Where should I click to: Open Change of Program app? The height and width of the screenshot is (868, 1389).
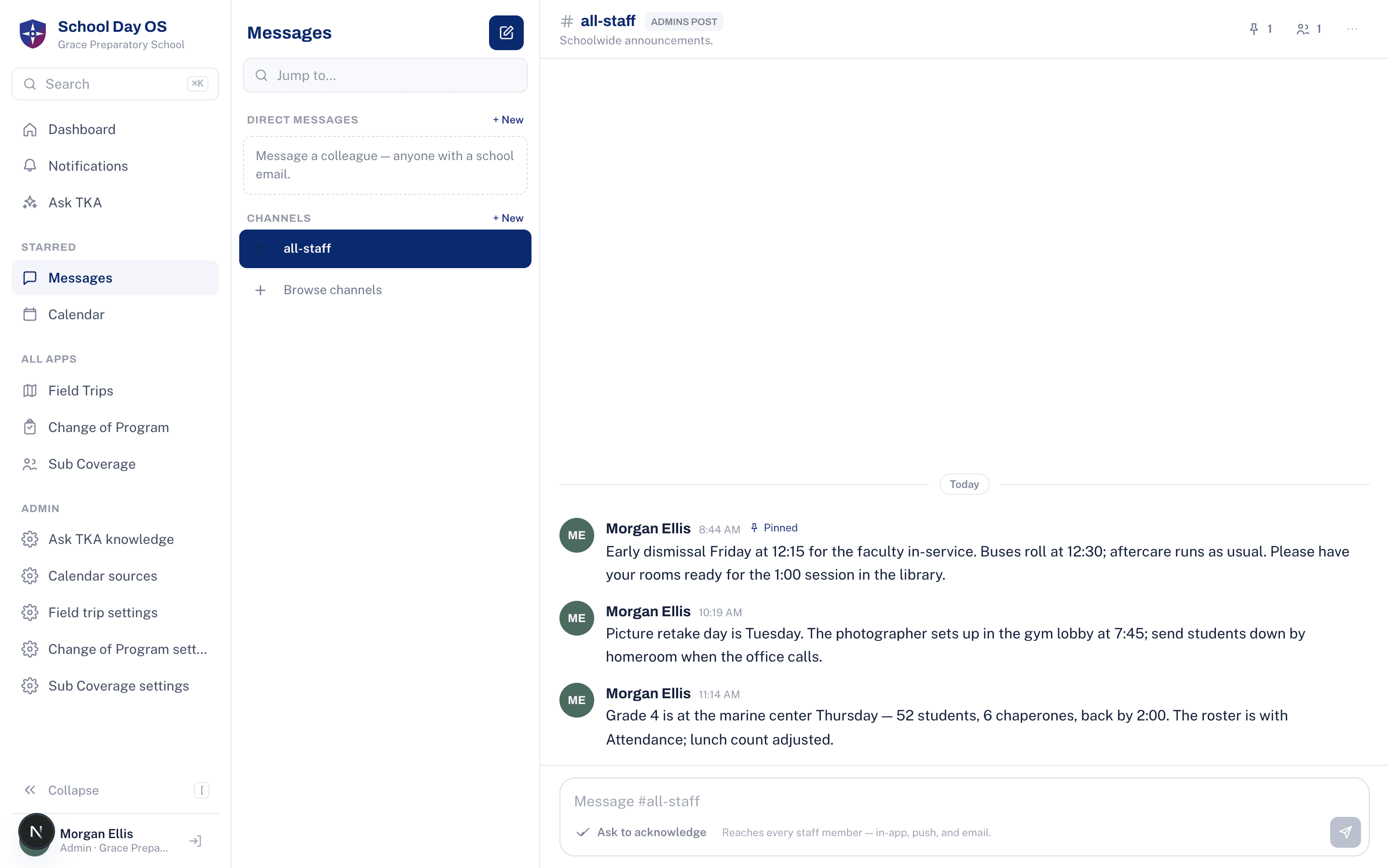[x=115, y=427]
